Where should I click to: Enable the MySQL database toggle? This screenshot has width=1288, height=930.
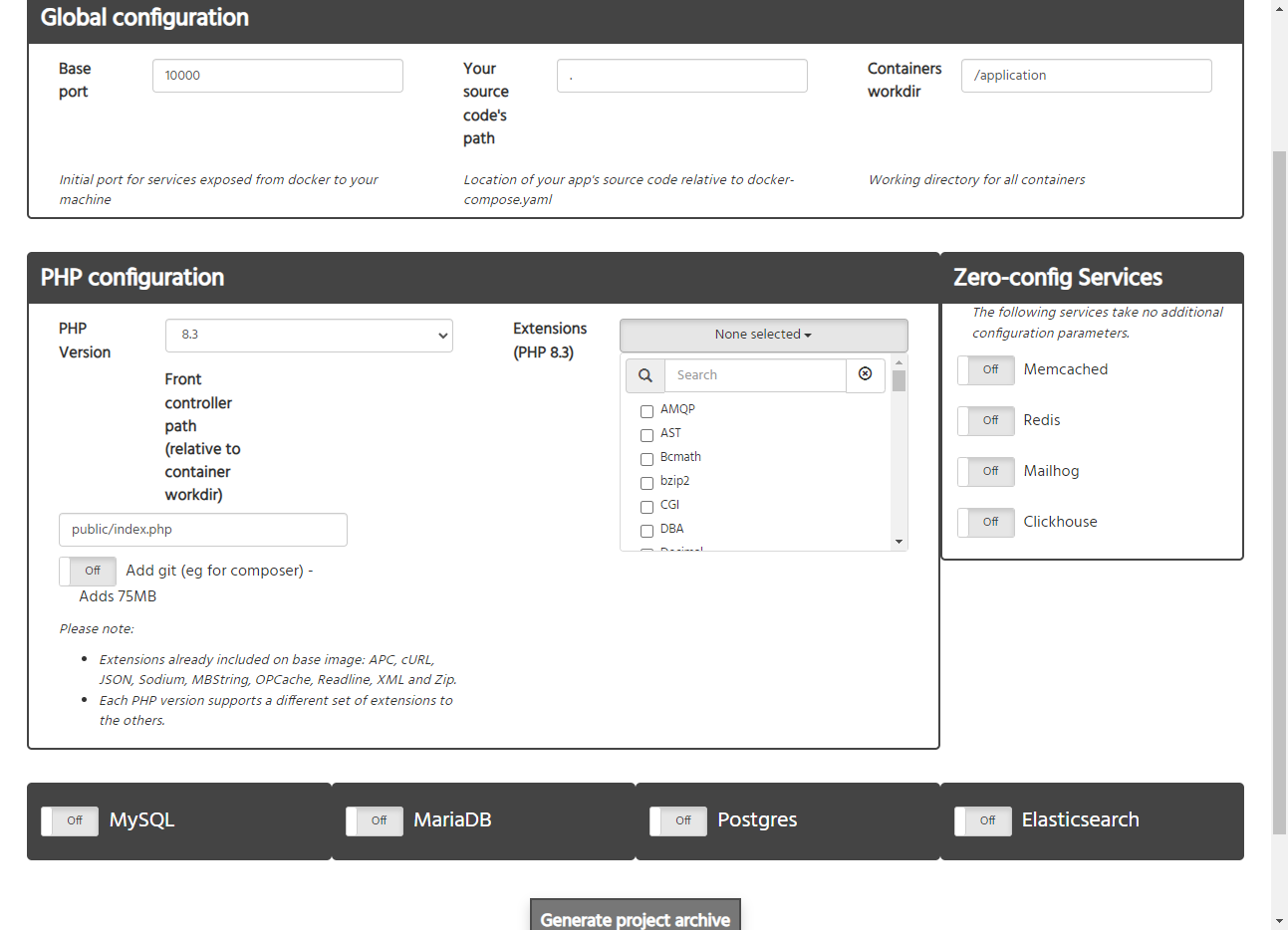click(70, 821)
